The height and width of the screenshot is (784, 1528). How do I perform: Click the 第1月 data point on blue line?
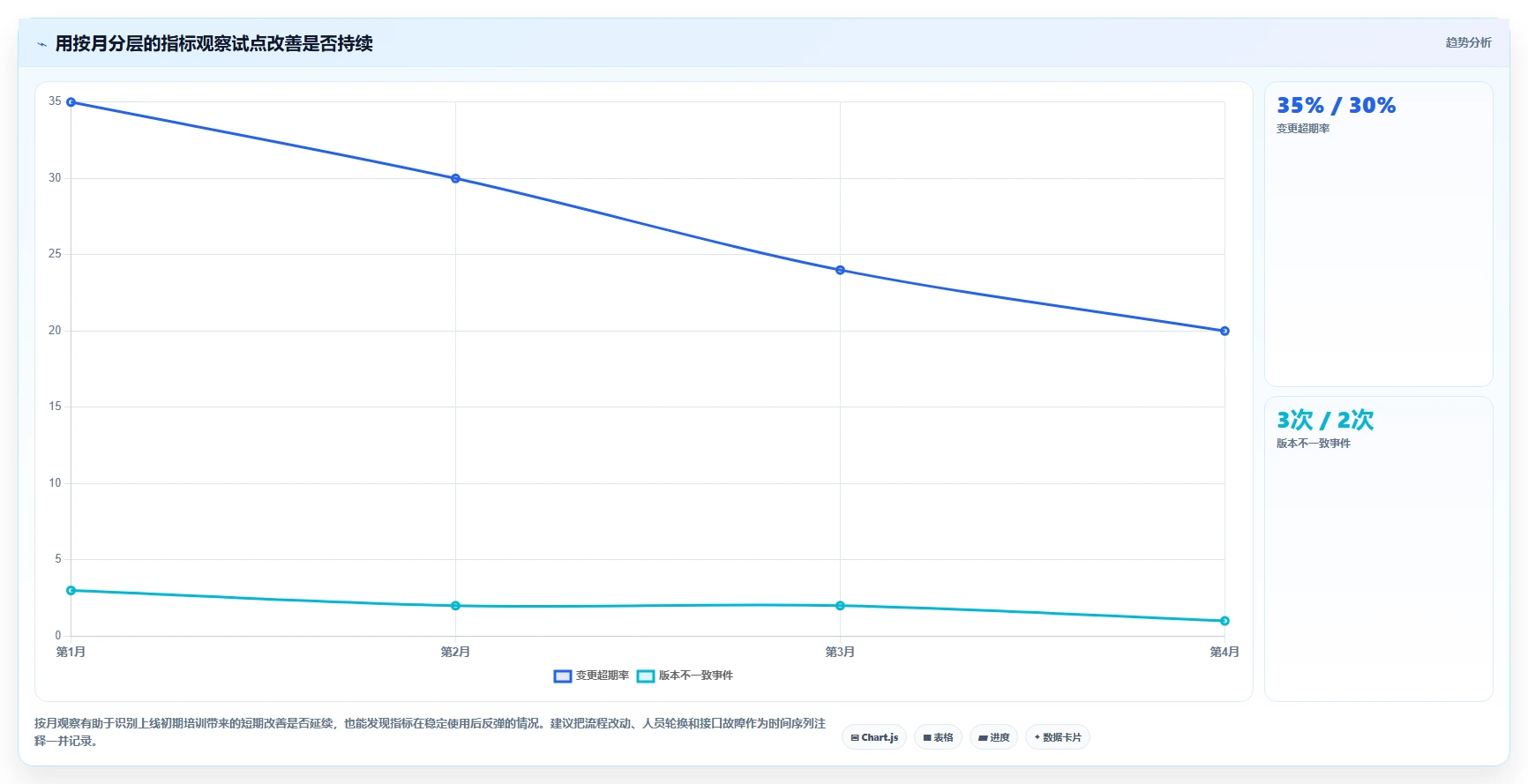[x=71, y=102]
